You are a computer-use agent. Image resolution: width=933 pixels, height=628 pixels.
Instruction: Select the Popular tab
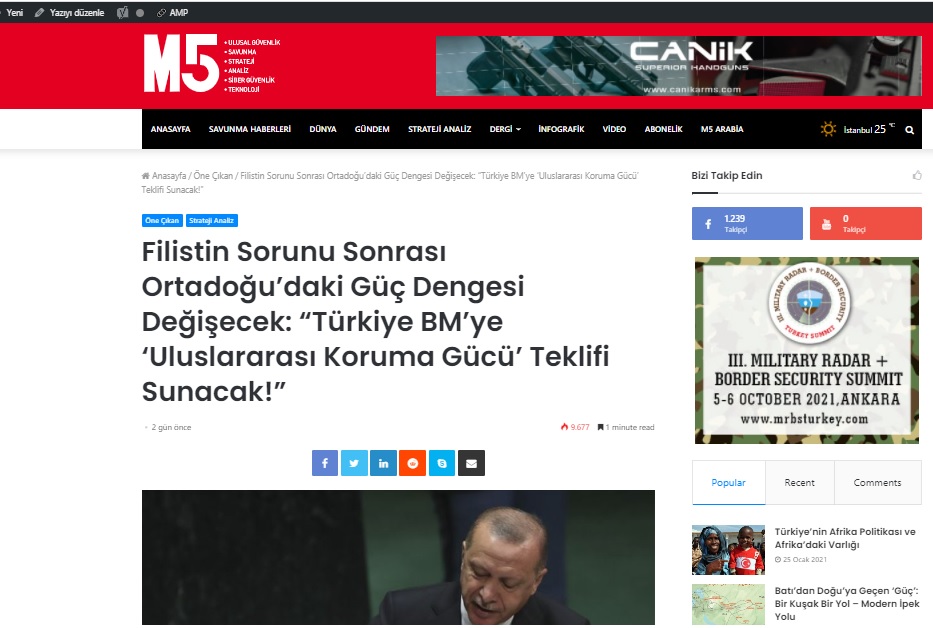coord(728,483)
